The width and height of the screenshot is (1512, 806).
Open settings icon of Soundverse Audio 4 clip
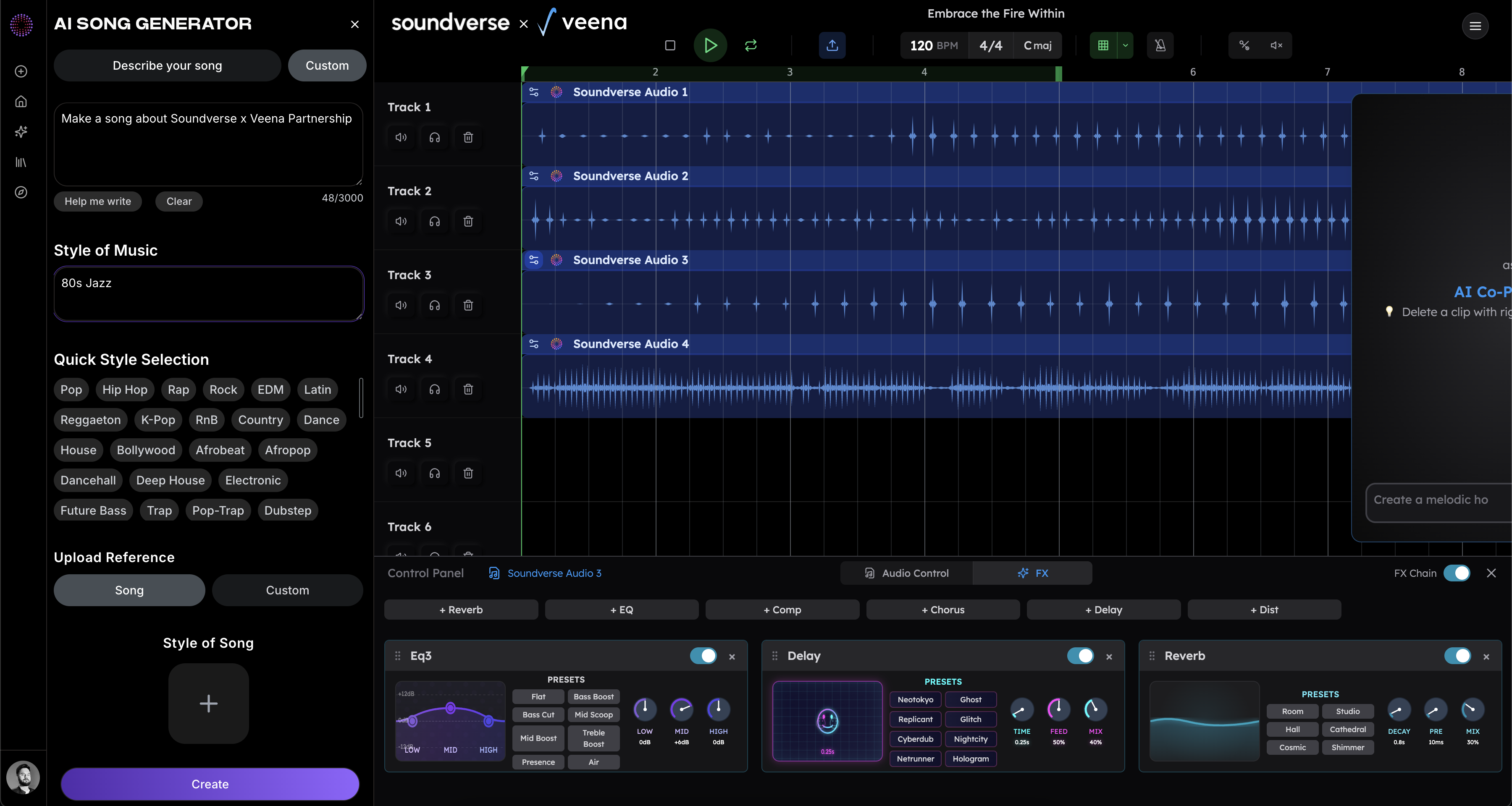point(533,344)
